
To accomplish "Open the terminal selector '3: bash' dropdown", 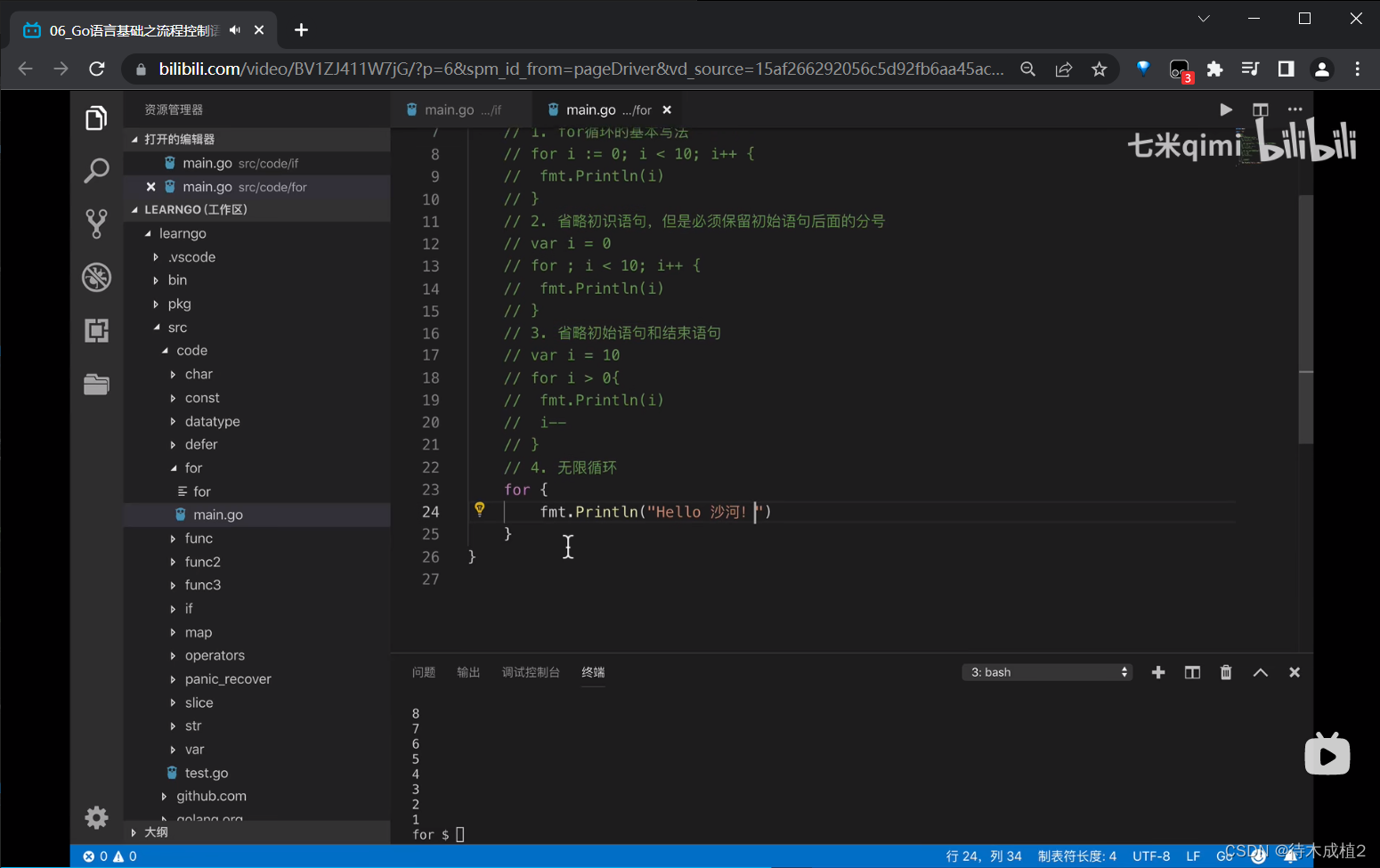I will [1047, 672].
